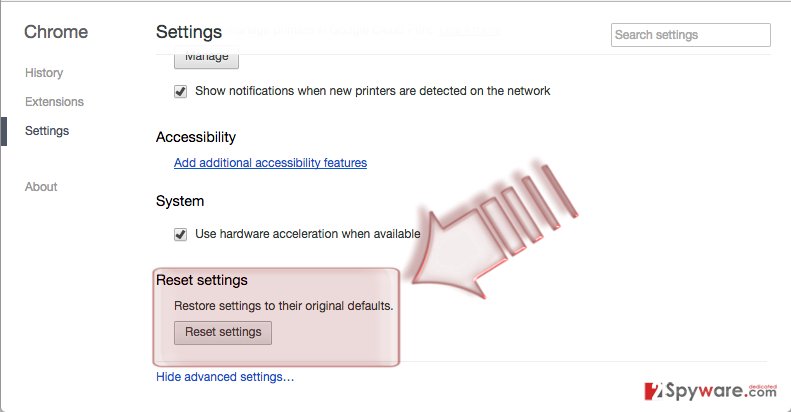Click the Reset settings section heading

tap(202, 280)
